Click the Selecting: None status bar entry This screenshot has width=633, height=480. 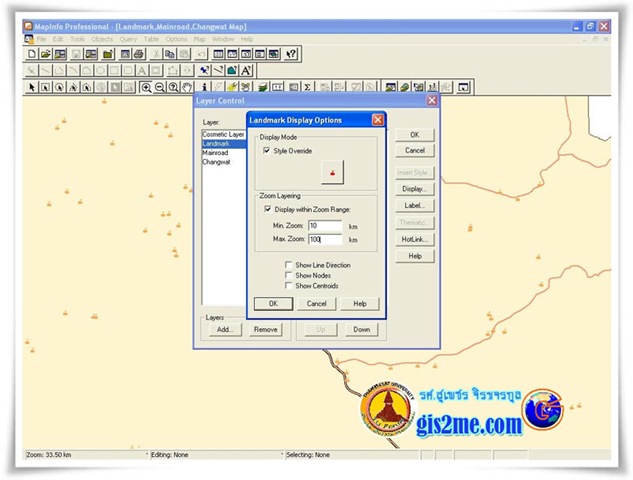point(308,455)
